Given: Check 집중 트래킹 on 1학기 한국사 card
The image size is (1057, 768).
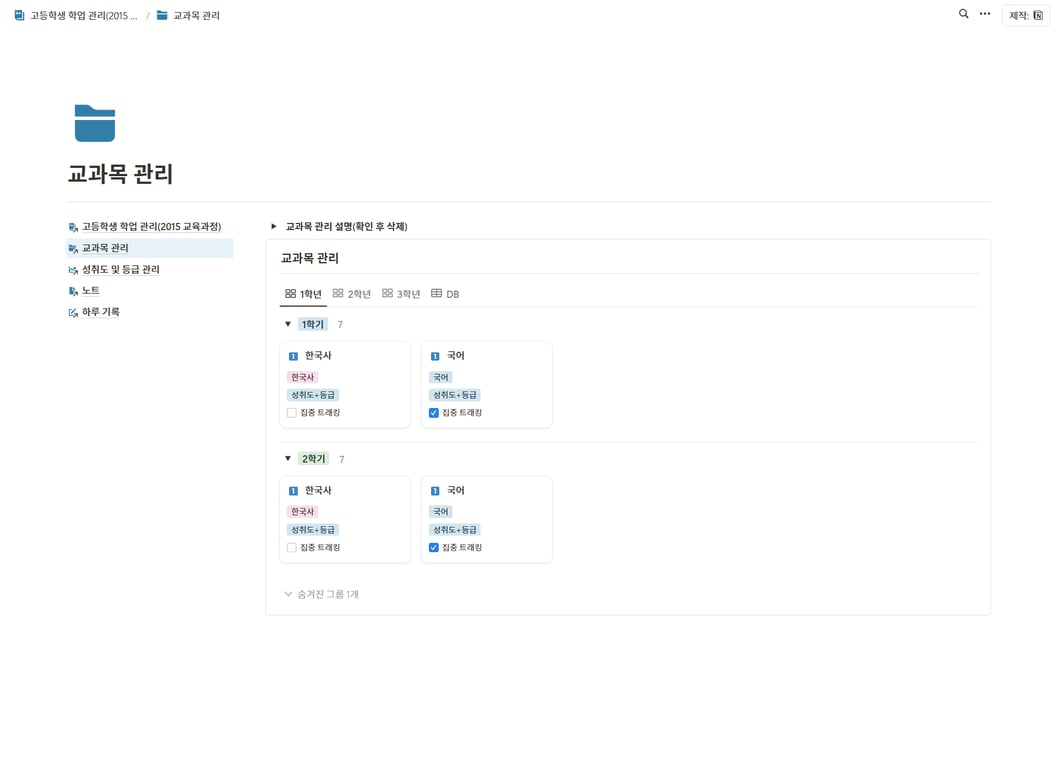Looking at the screenshot, I should point(292,413).
